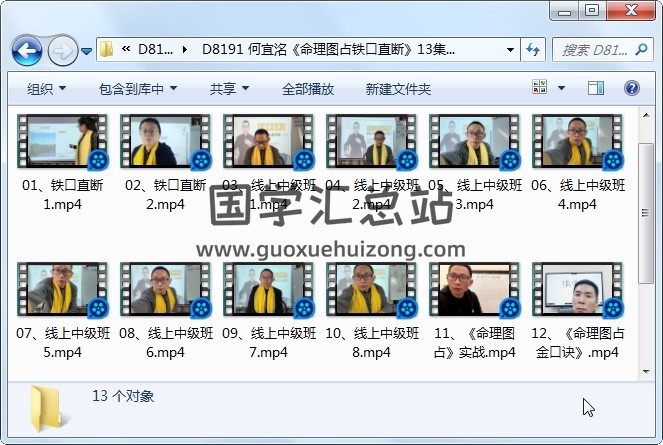Image resolution: width=663 pixels, height=445 pixels.
Task: Click the Forward navigation arrow button
Action: [x=62, y=49]
